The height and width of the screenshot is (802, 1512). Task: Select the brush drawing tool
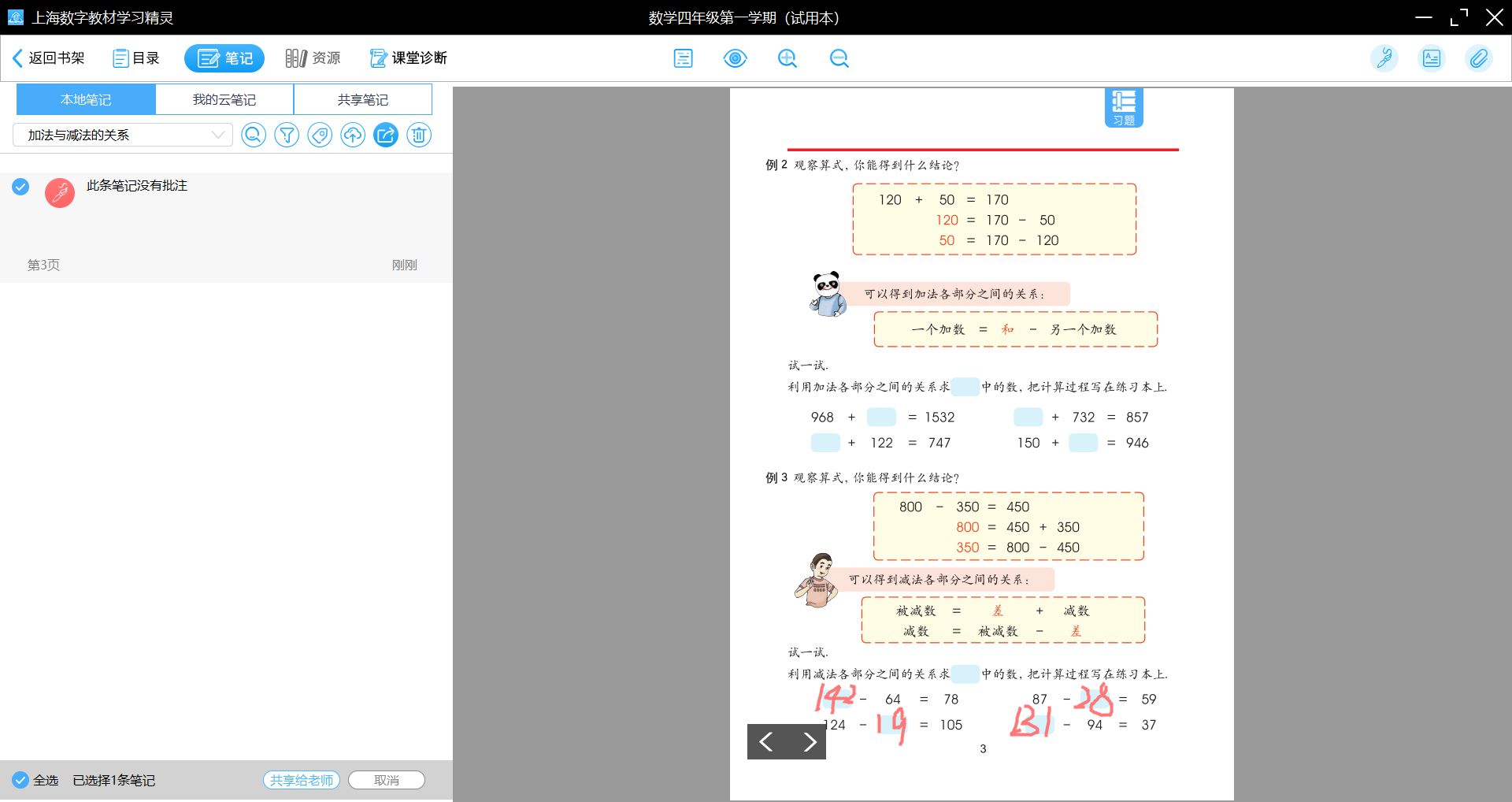point(1384,58)
